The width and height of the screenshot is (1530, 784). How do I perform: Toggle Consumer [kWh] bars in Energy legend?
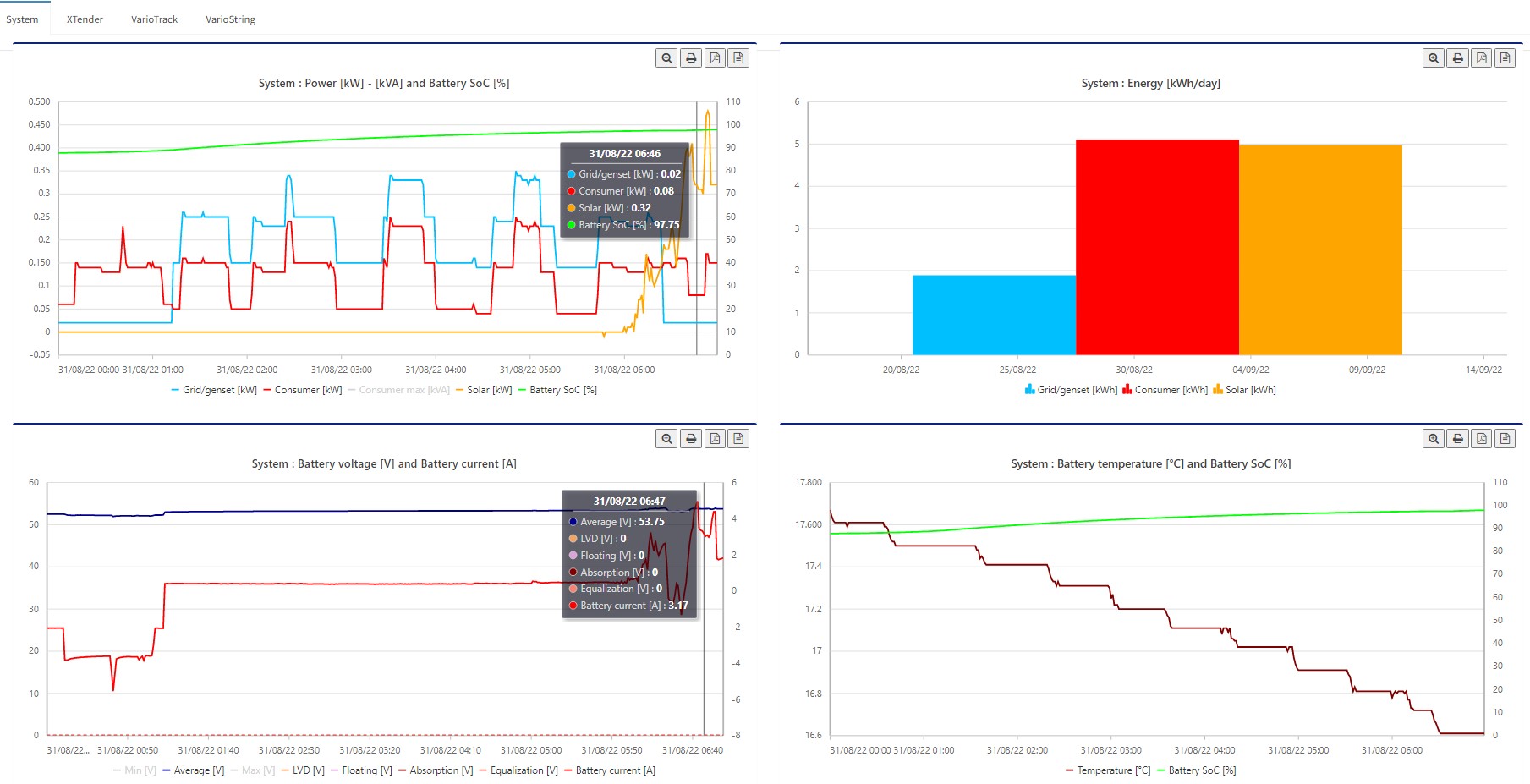coord(1165,390)
